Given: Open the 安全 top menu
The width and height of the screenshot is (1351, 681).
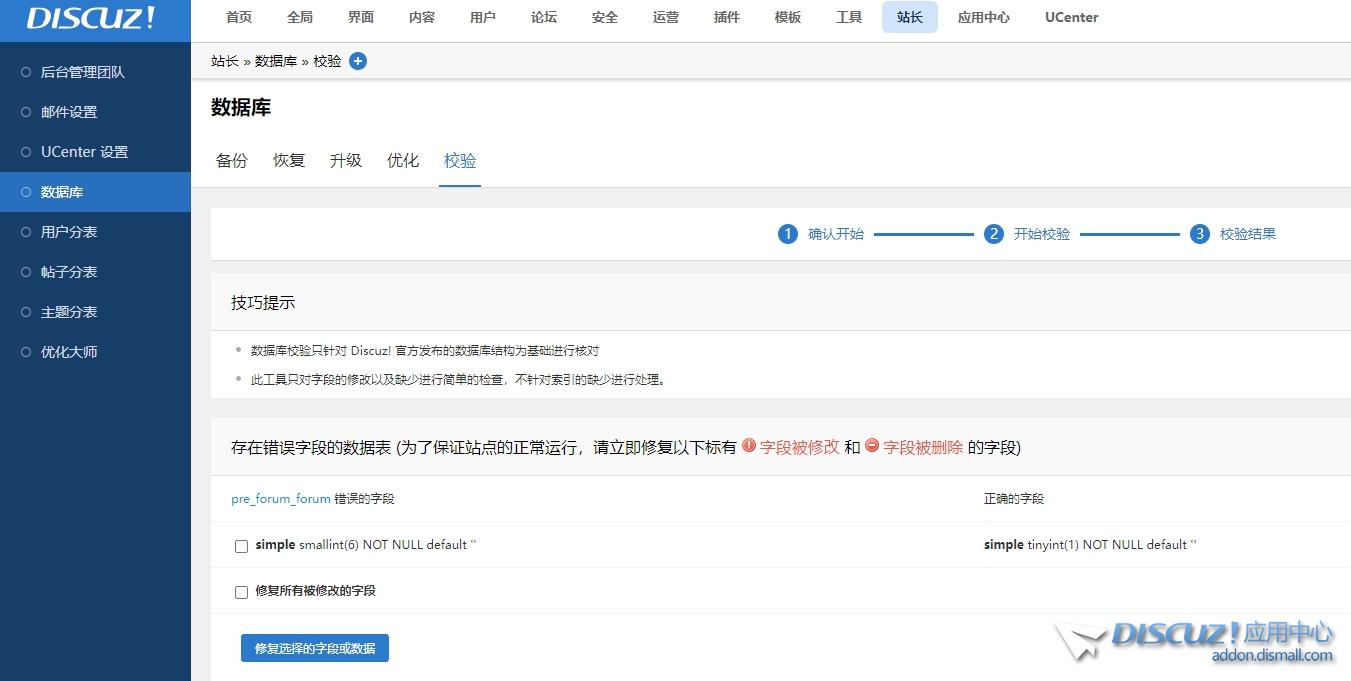Looking at the screenshot, I should [x=605, y=17].
